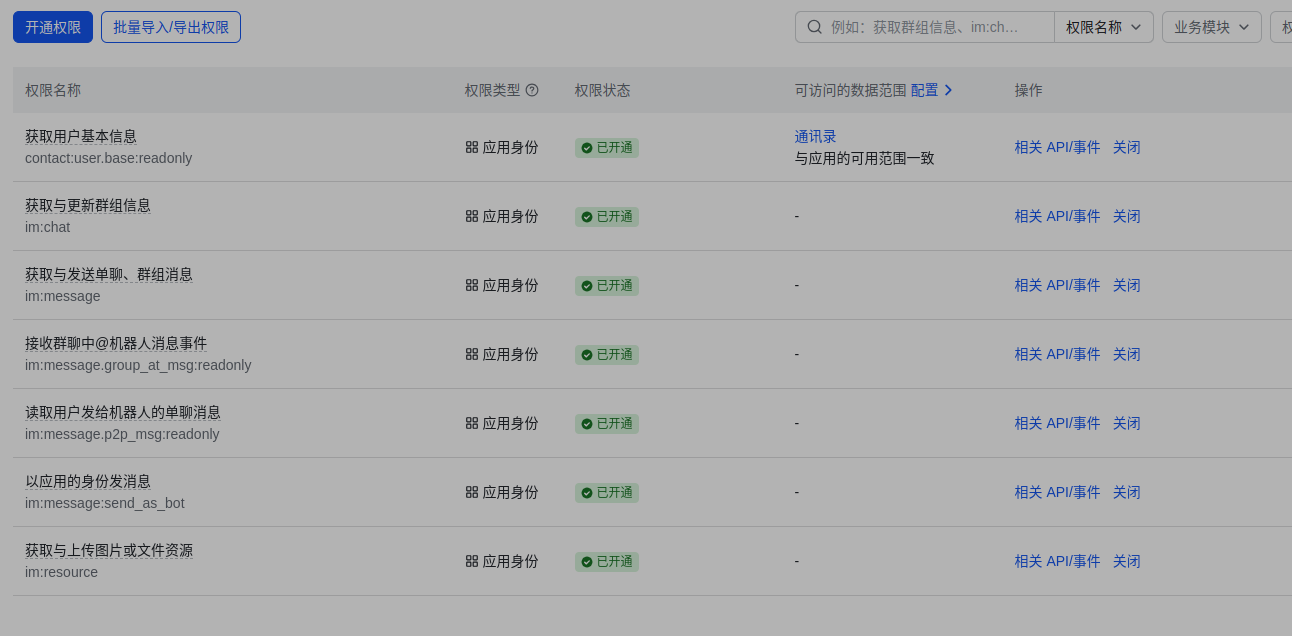The height and width of the screenshot is (636, 1292).
Task: Open 相关 API/事件 for 接收群聊中@机器人消息事件
Action: [1058, 354]
